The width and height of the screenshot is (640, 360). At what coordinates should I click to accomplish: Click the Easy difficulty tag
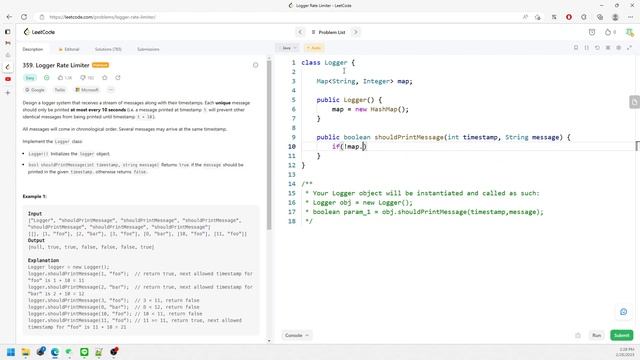point(30,78)
